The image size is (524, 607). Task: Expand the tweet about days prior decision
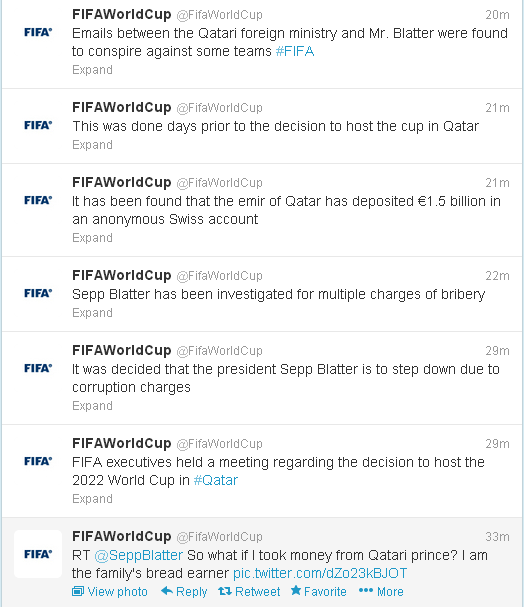(92, 145)
